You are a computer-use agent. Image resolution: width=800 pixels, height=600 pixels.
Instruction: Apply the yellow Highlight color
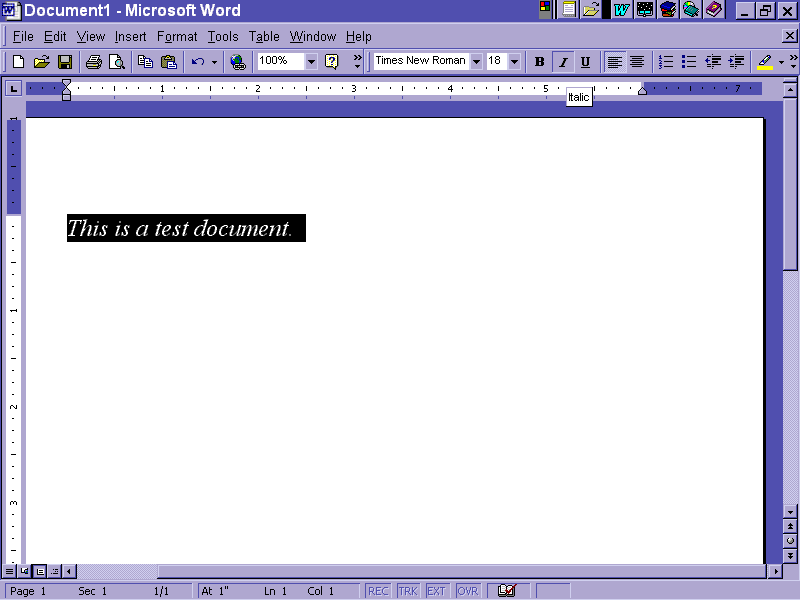[765, 62]
